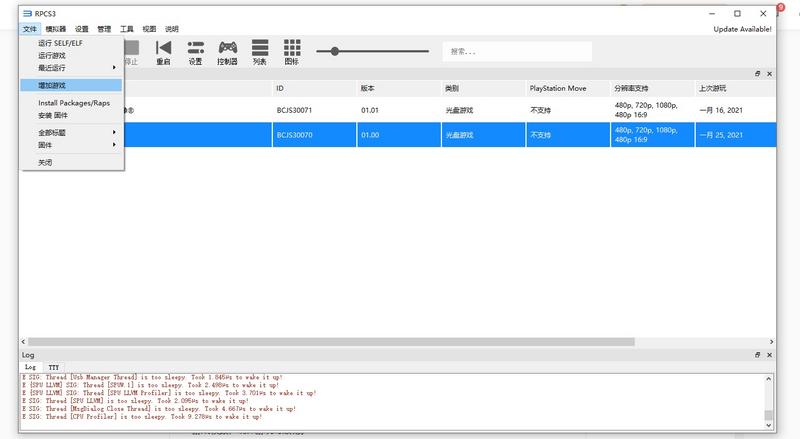Open the 管理 menu

pos(104,29)
